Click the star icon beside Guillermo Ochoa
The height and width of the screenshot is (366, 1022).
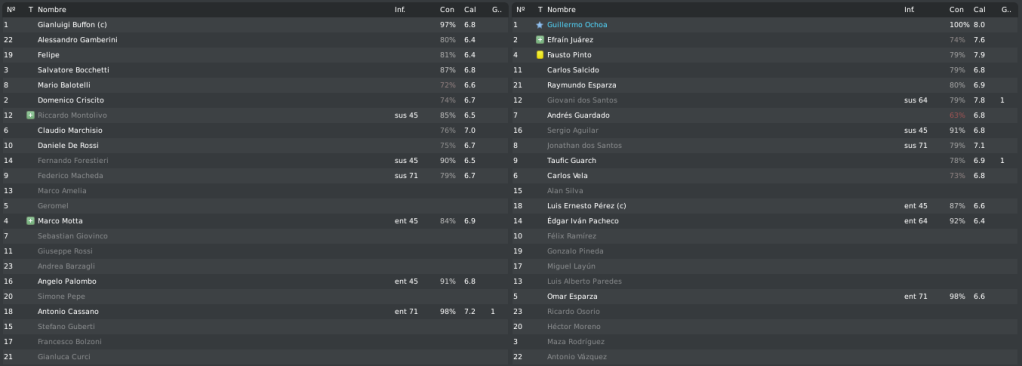pos(540,25)
